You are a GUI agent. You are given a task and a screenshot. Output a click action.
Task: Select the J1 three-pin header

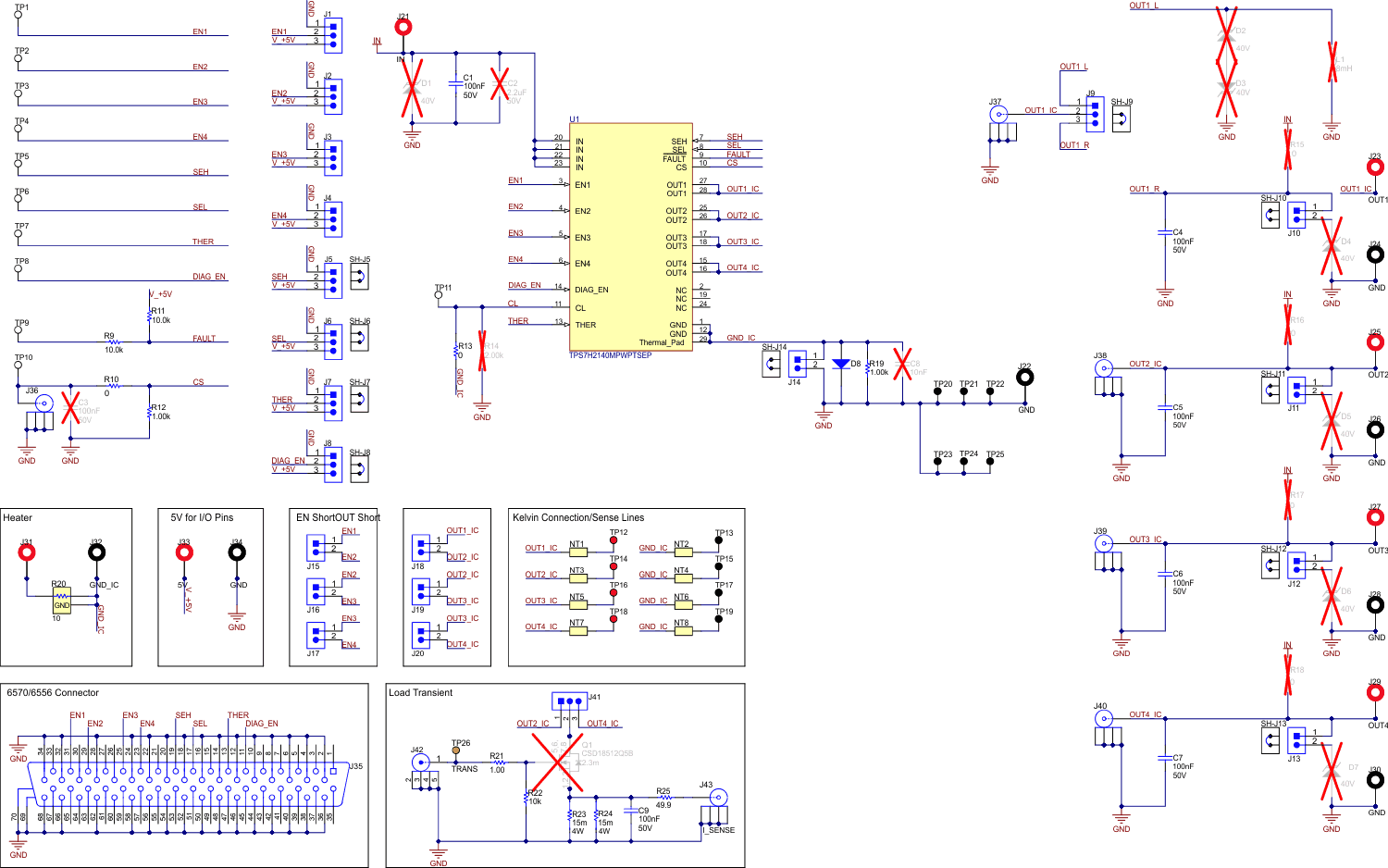coord(332,35)
